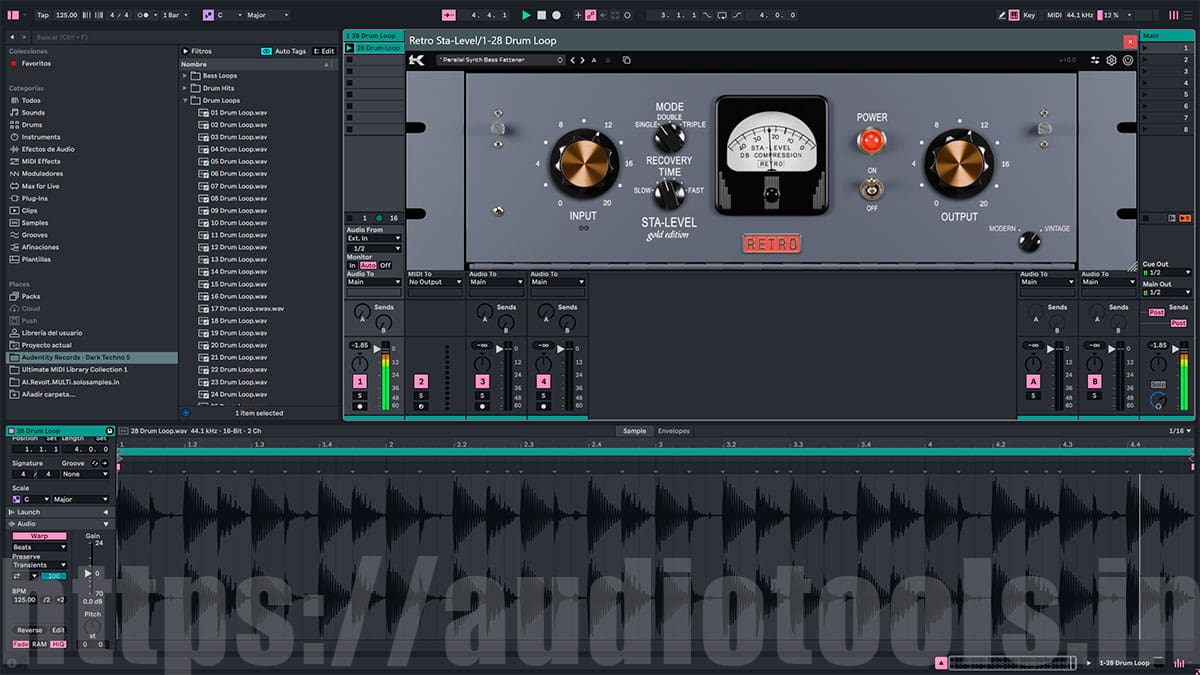Open the Beats warp mode dropdown
The image size is (1200, 675).
(39, 547)
